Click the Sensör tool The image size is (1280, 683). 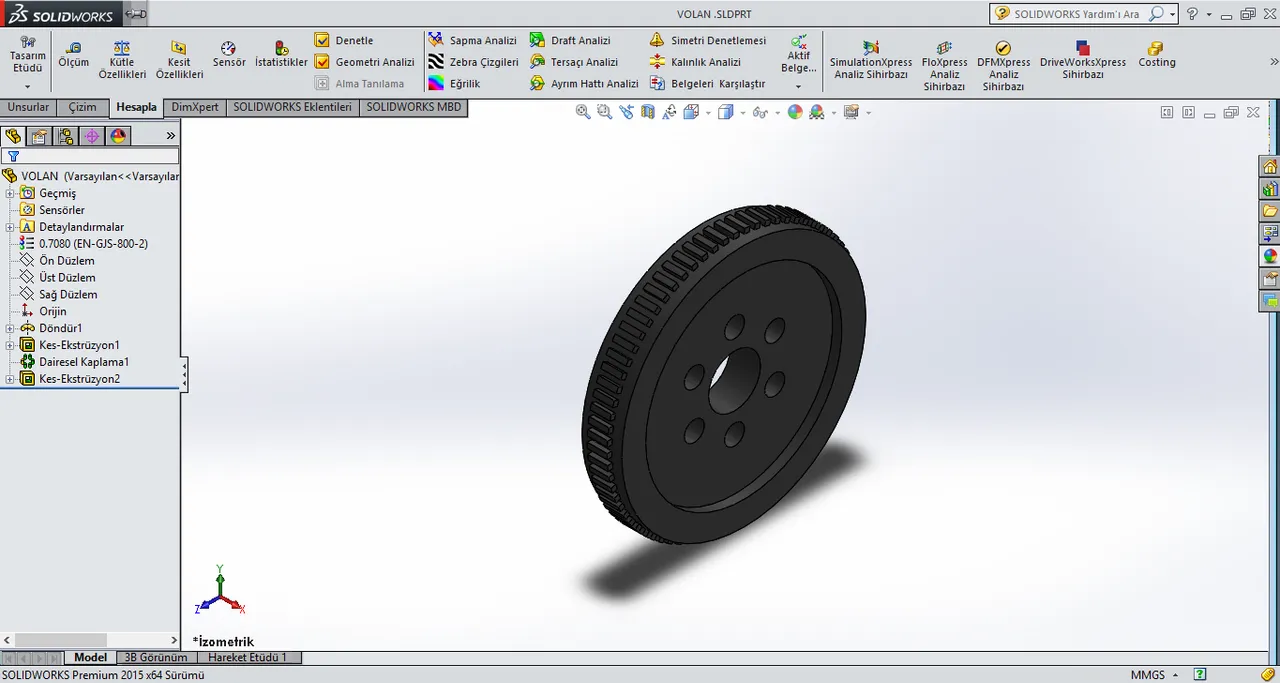[x=229, y=55]
